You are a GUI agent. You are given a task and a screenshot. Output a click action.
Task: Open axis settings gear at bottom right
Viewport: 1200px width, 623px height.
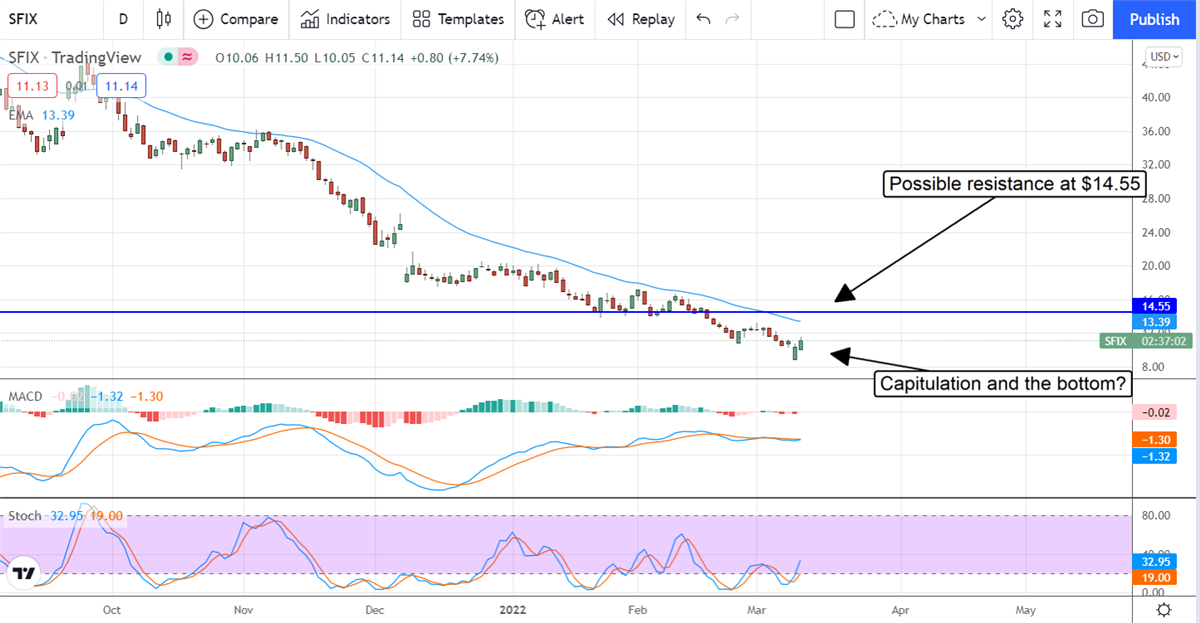click(x=1164, y=608)
